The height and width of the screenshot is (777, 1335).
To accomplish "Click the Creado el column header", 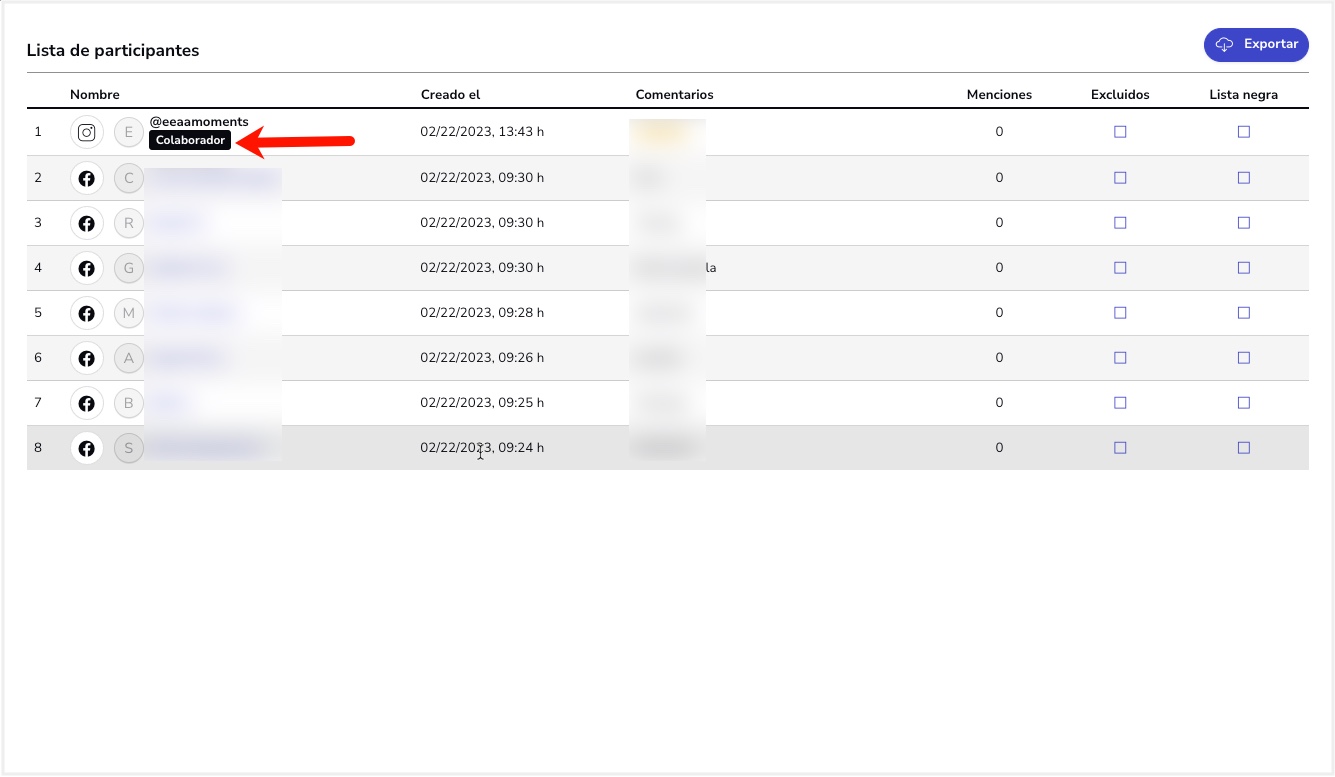I will pyautogui.click(x=450, y=95).
